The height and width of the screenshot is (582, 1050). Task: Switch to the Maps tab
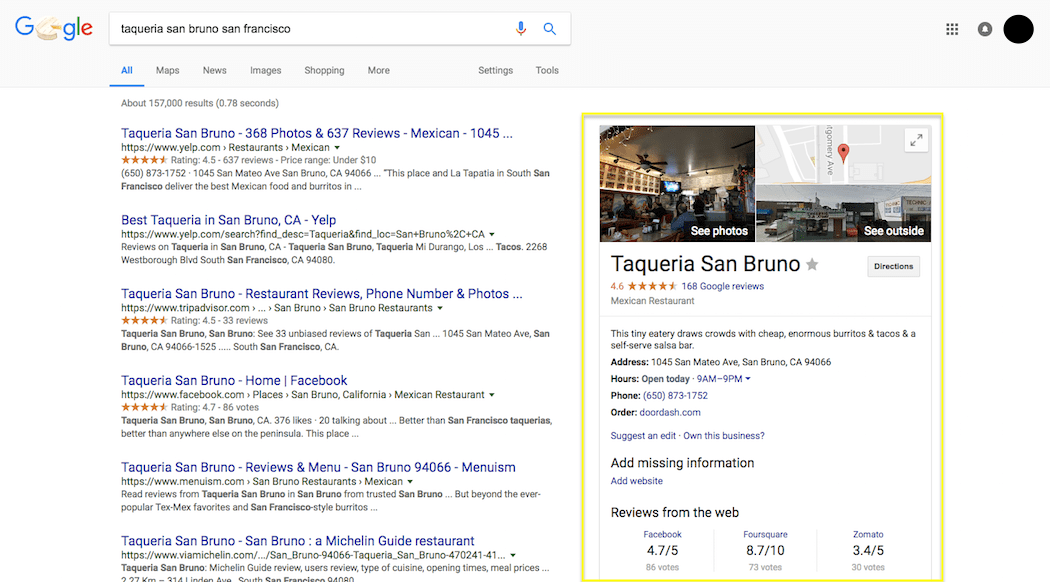(x=167, y=70)
